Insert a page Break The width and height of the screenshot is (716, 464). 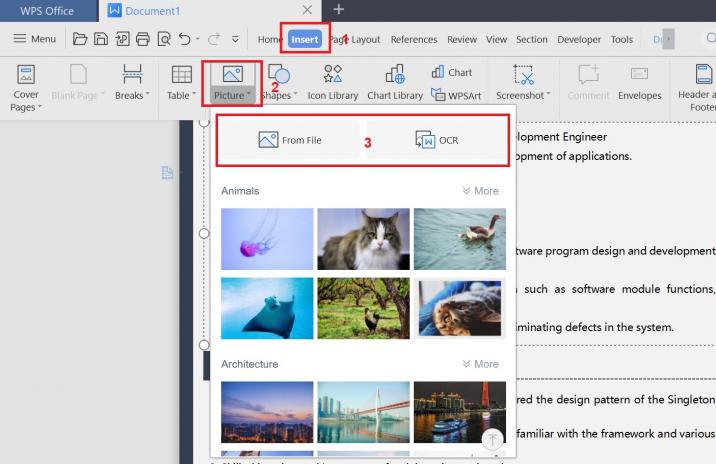[x=132, y=82]
